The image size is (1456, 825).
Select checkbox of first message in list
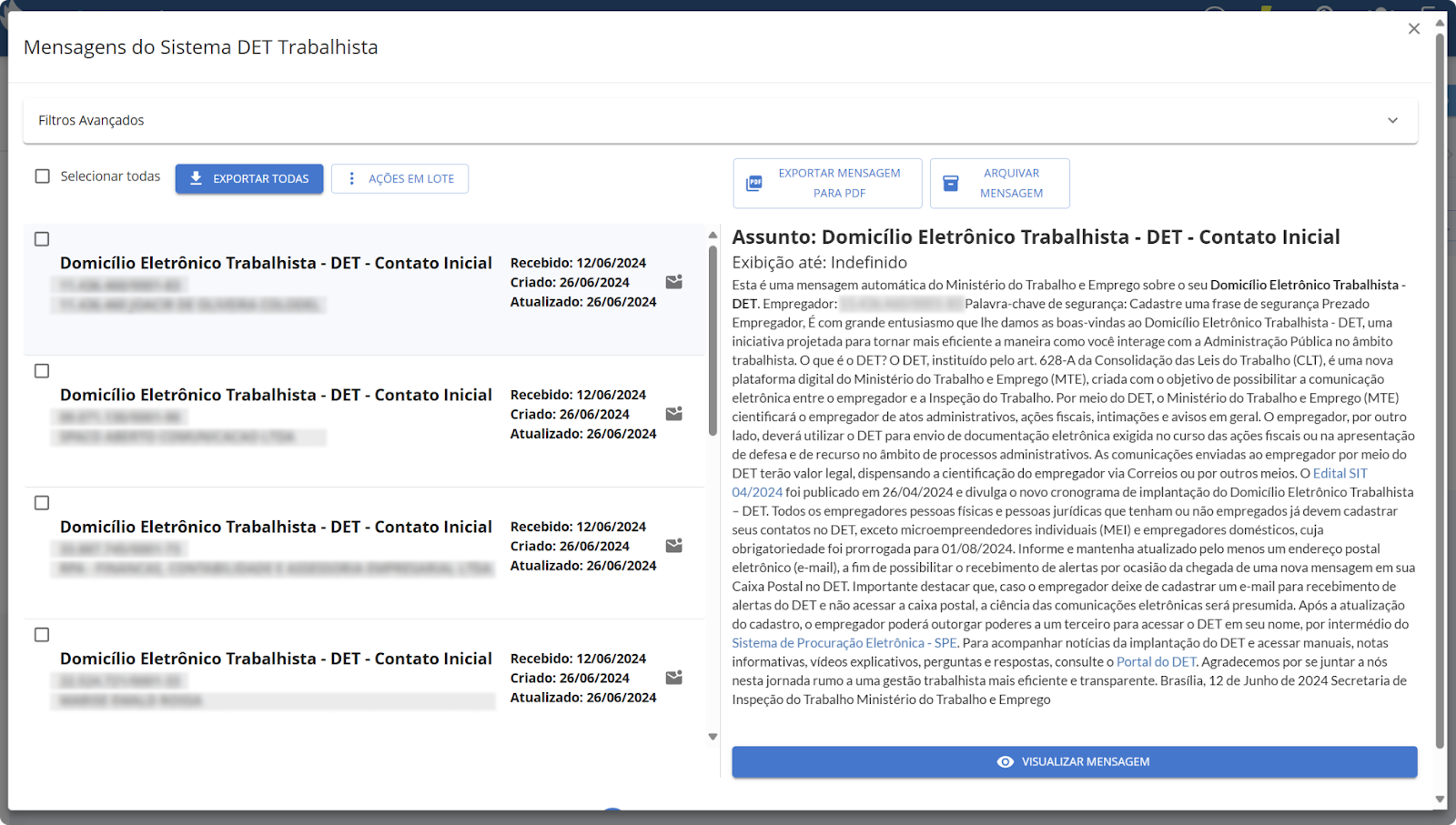42,239
